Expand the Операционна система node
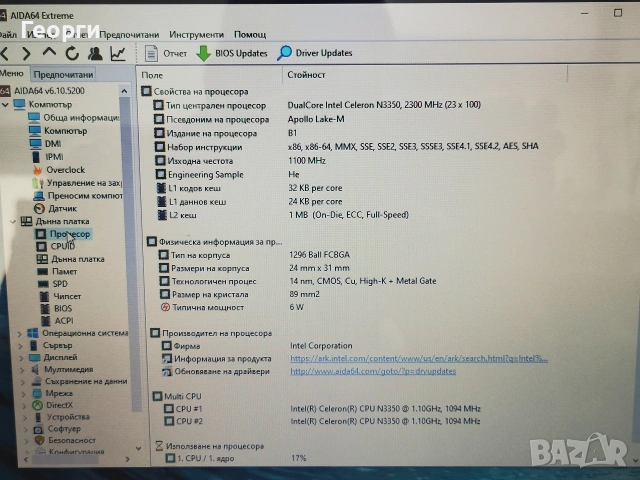 click(x=20, y=334)
